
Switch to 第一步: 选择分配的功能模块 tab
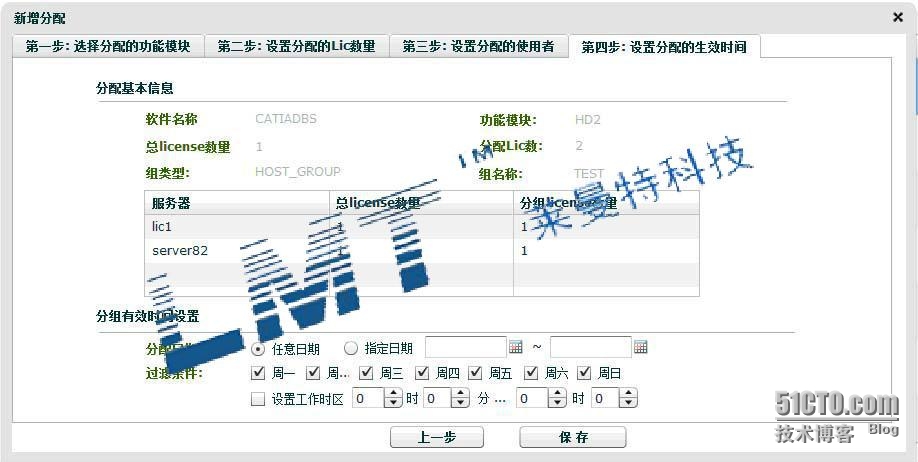tap(108, 46)
